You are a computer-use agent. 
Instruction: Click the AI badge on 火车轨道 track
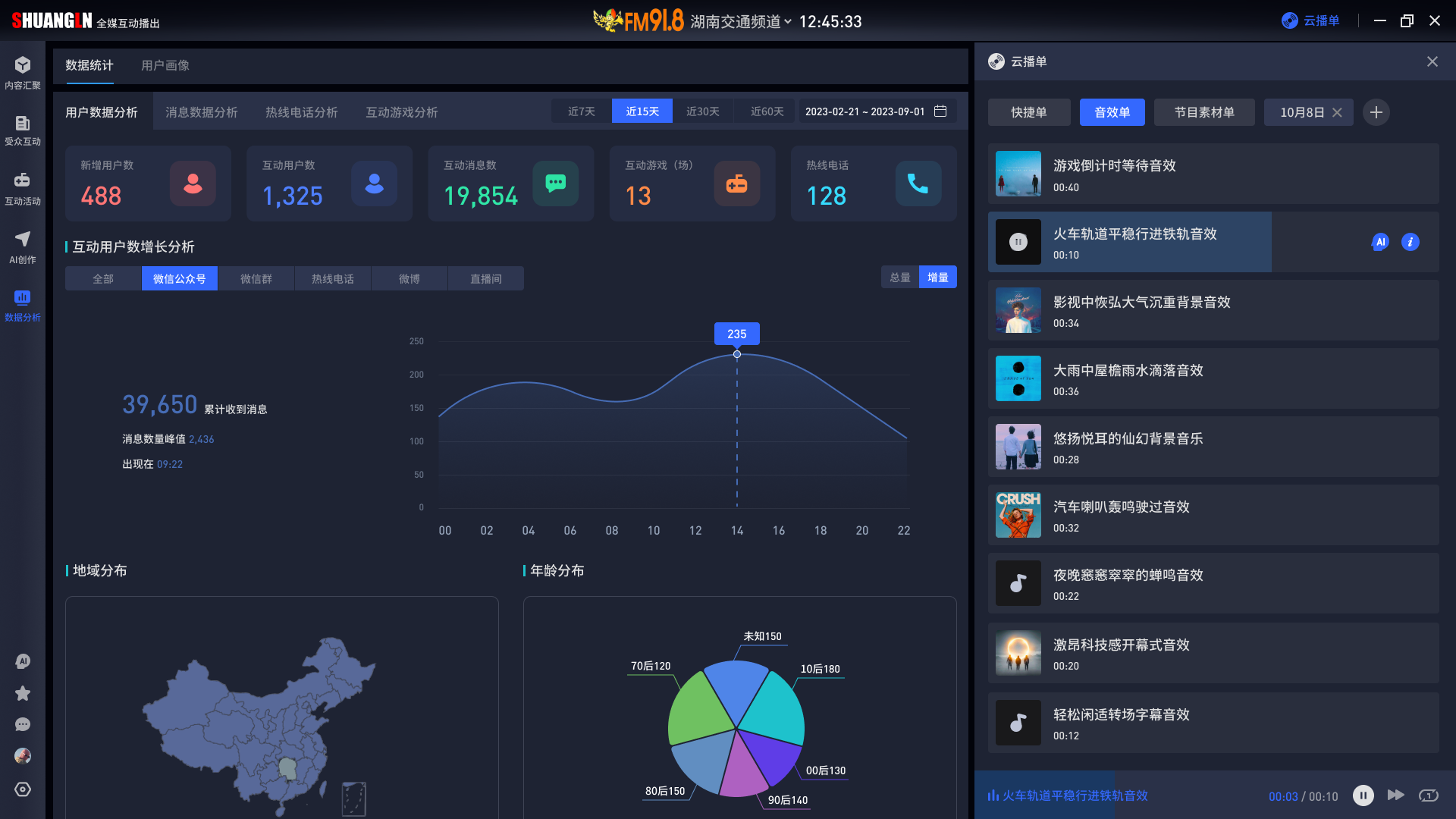click(x=1380, y=242)
